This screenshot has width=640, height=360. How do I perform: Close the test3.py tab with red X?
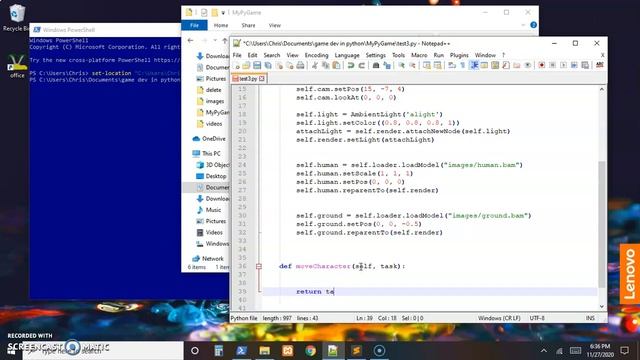coord(262,78)
